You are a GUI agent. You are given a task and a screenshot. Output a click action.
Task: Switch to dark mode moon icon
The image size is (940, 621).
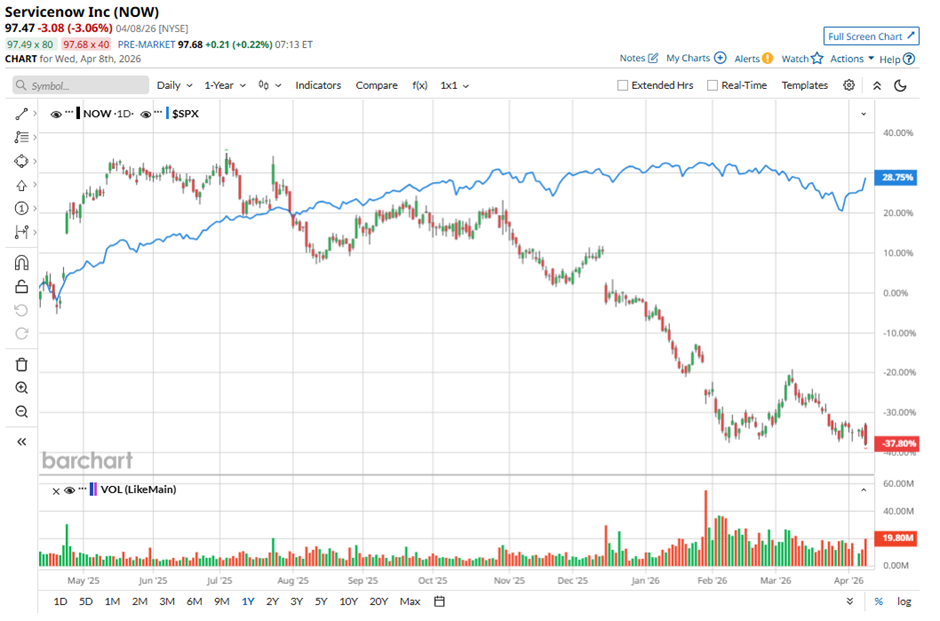[901, 86]
